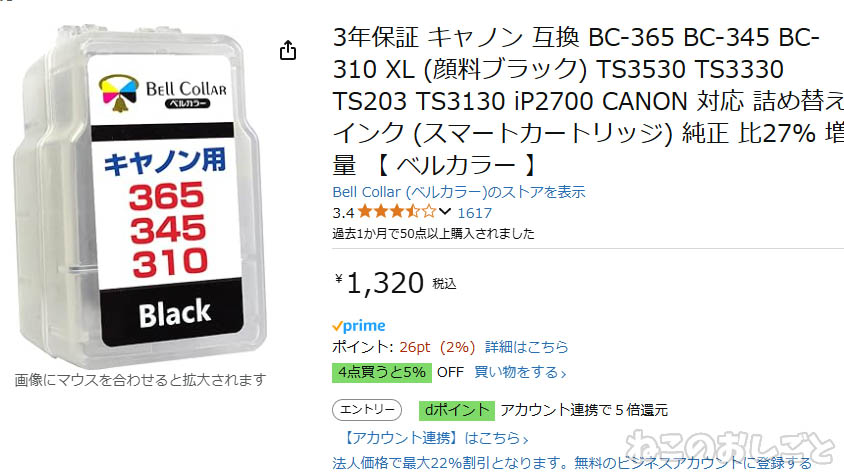Click the Black label on cartridge image
This screenshot has width=844, height=475.
pos(174,314)
